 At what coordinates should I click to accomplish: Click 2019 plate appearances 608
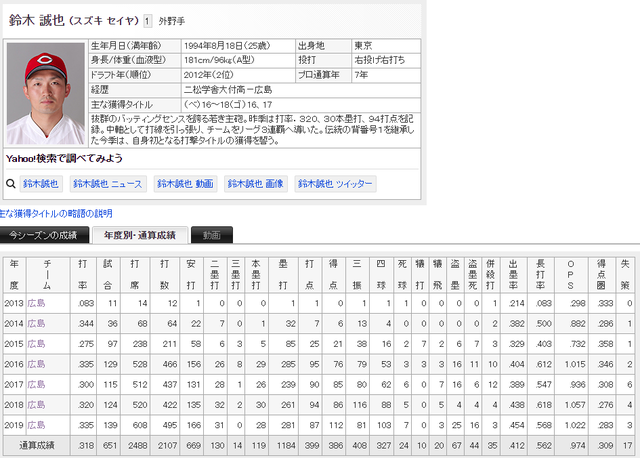click(140, 425)
